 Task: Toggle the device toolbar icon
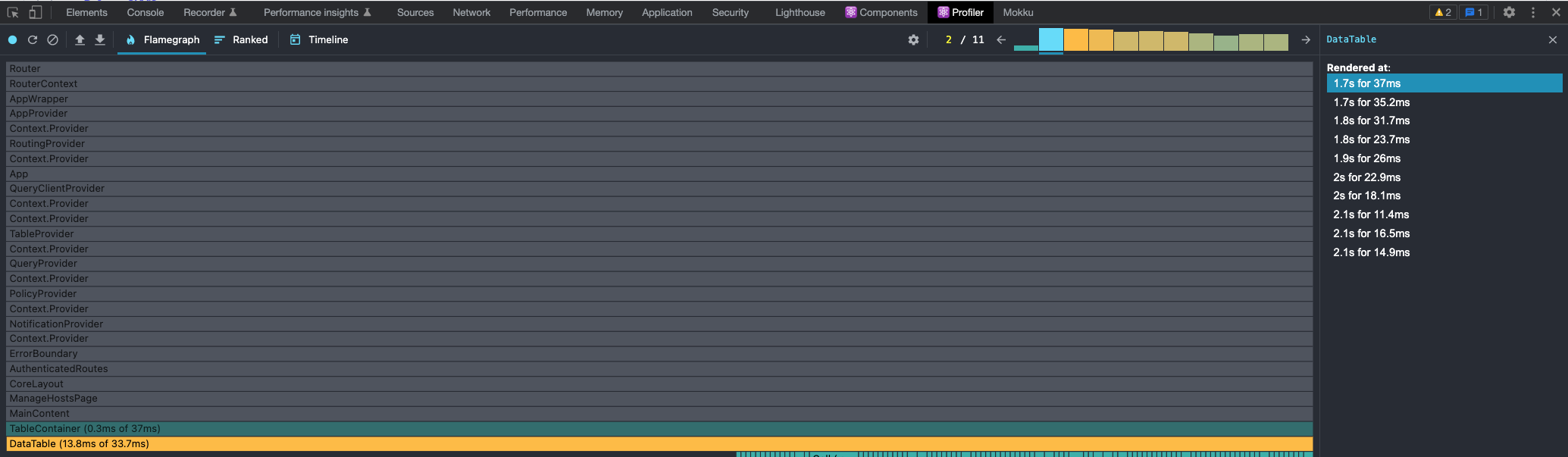[35, 12]
